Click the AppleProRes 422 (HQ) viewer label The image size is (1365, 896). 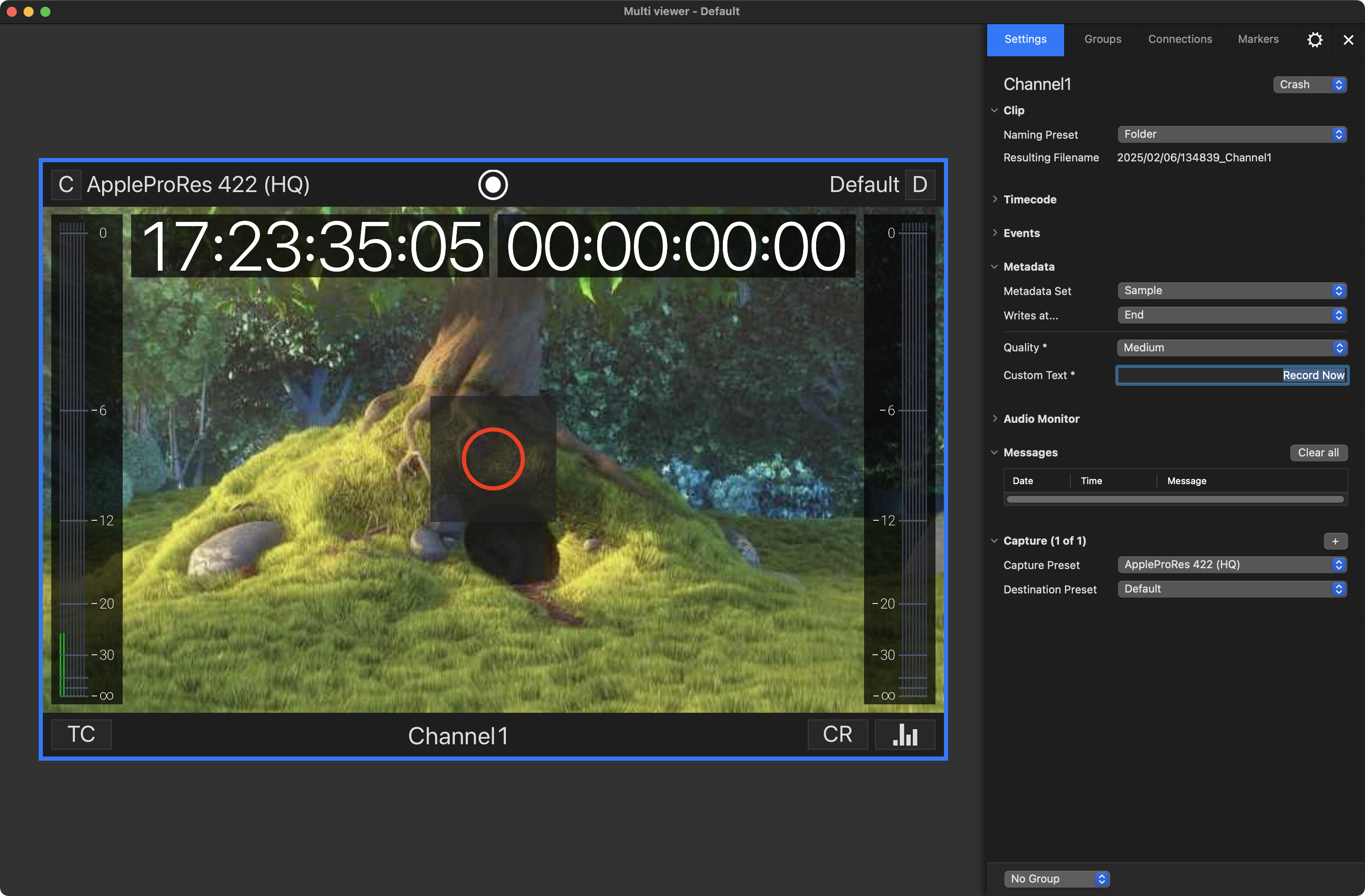pos(198,185)
